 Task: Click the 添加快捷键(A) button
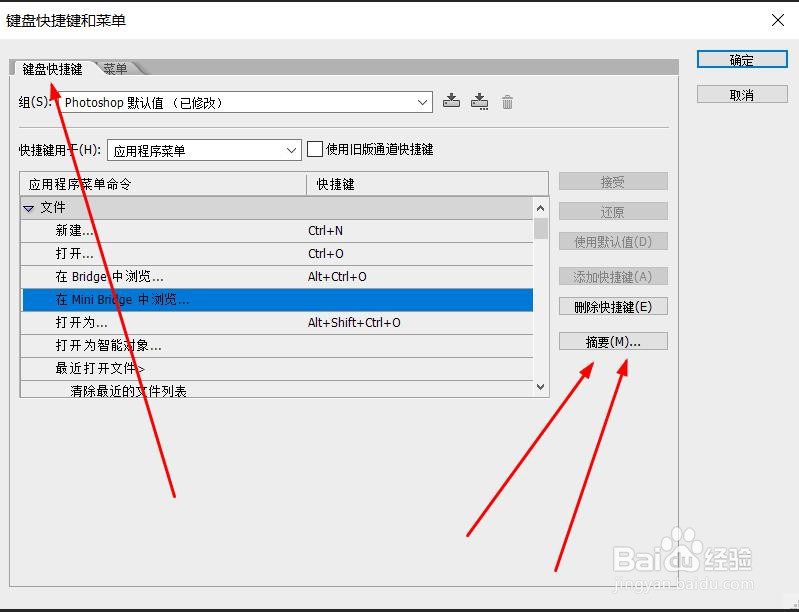613,277
